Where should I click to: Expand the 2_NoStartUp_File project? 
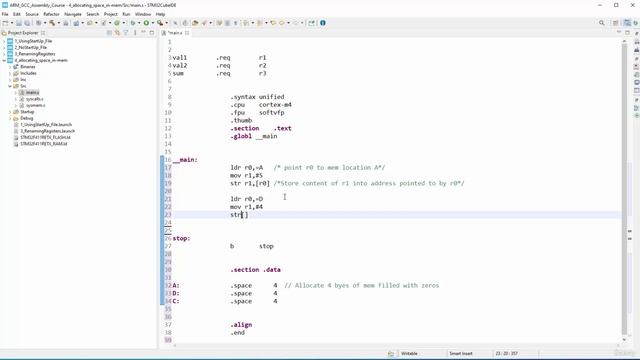pos(4,47)
